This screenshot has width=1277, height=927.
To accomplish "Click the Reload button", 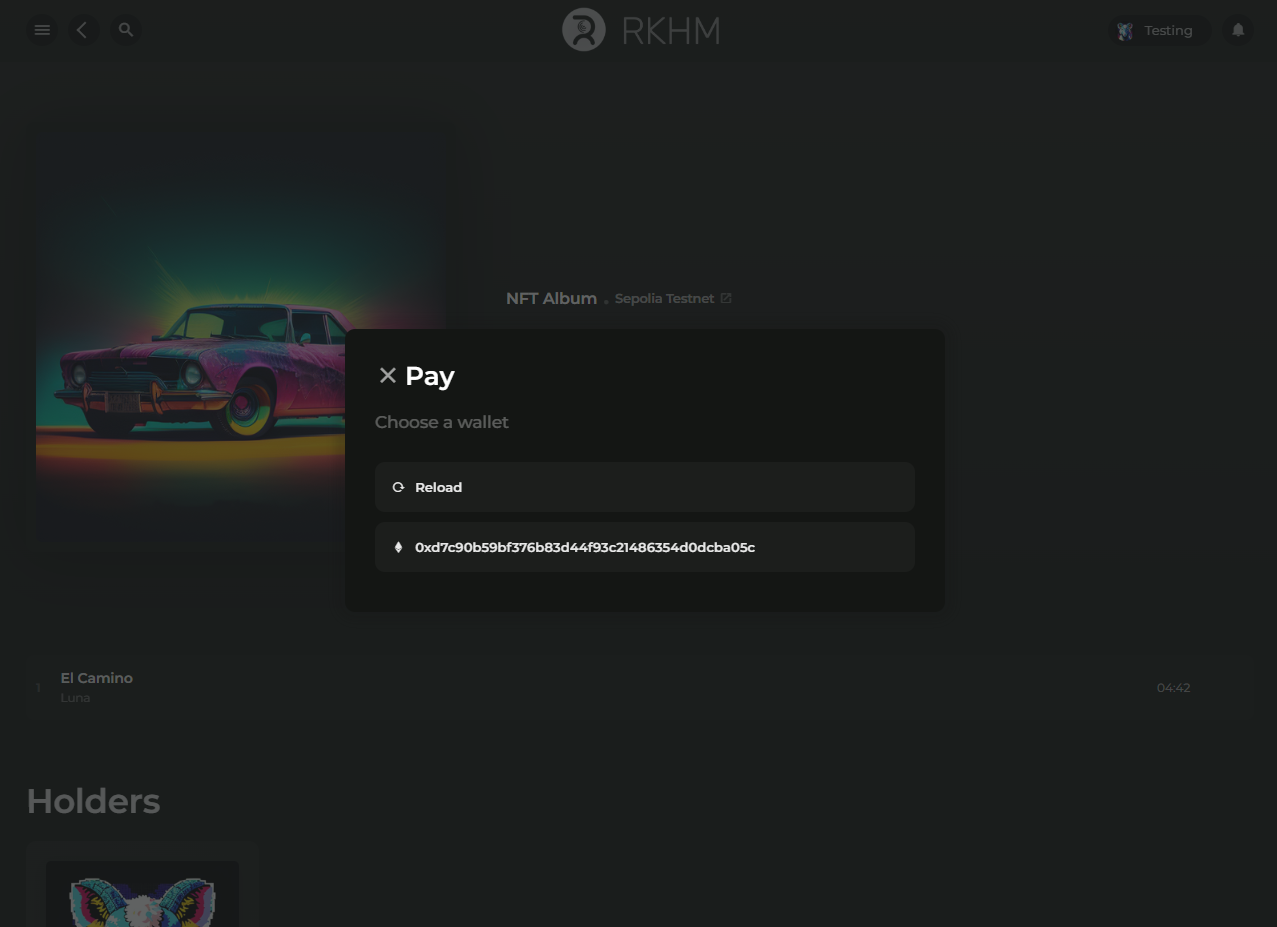I will coord(644,487).
